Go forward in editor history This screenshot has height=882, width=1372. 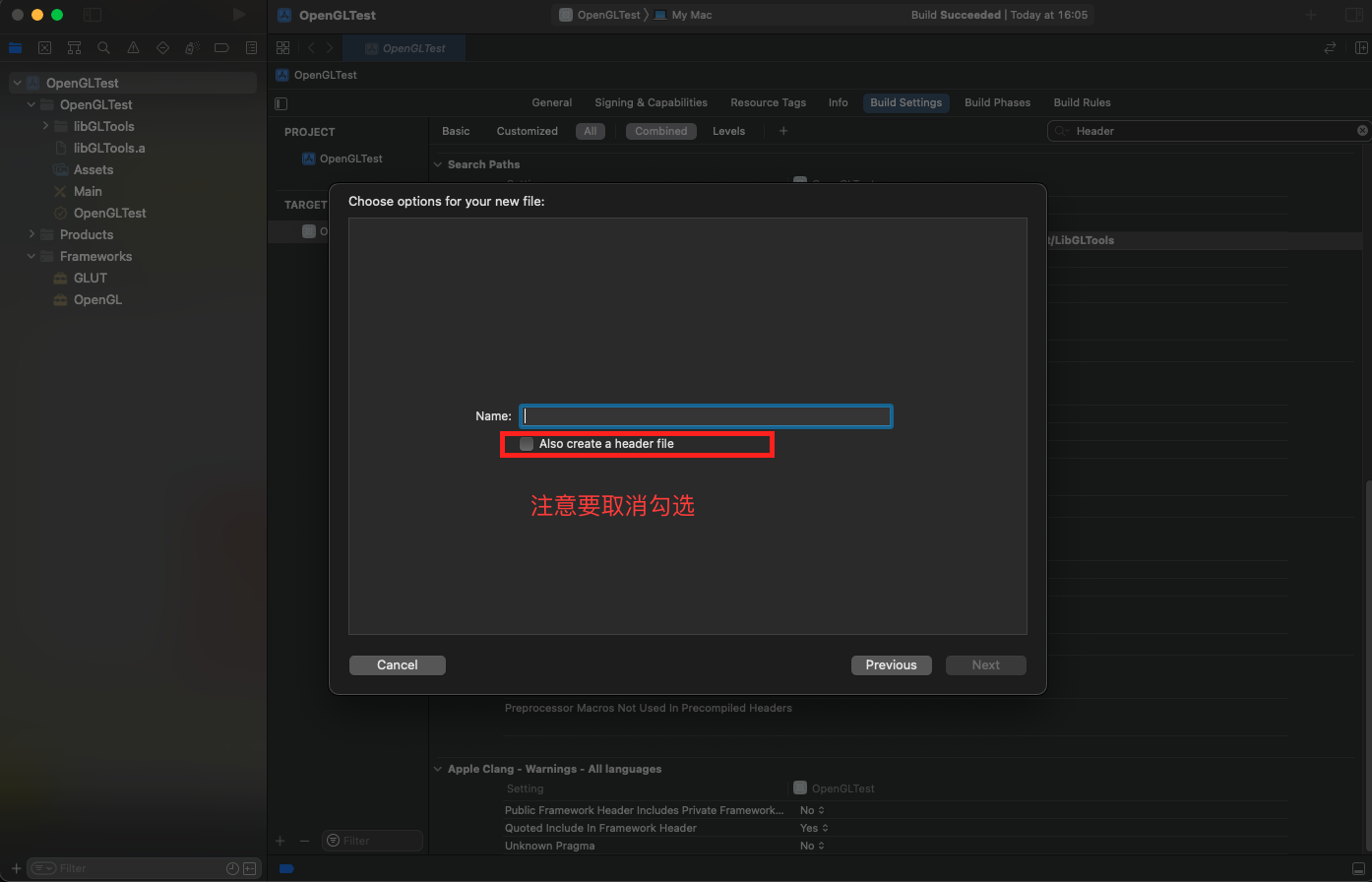pyautogui.click(x=330, y=47)
